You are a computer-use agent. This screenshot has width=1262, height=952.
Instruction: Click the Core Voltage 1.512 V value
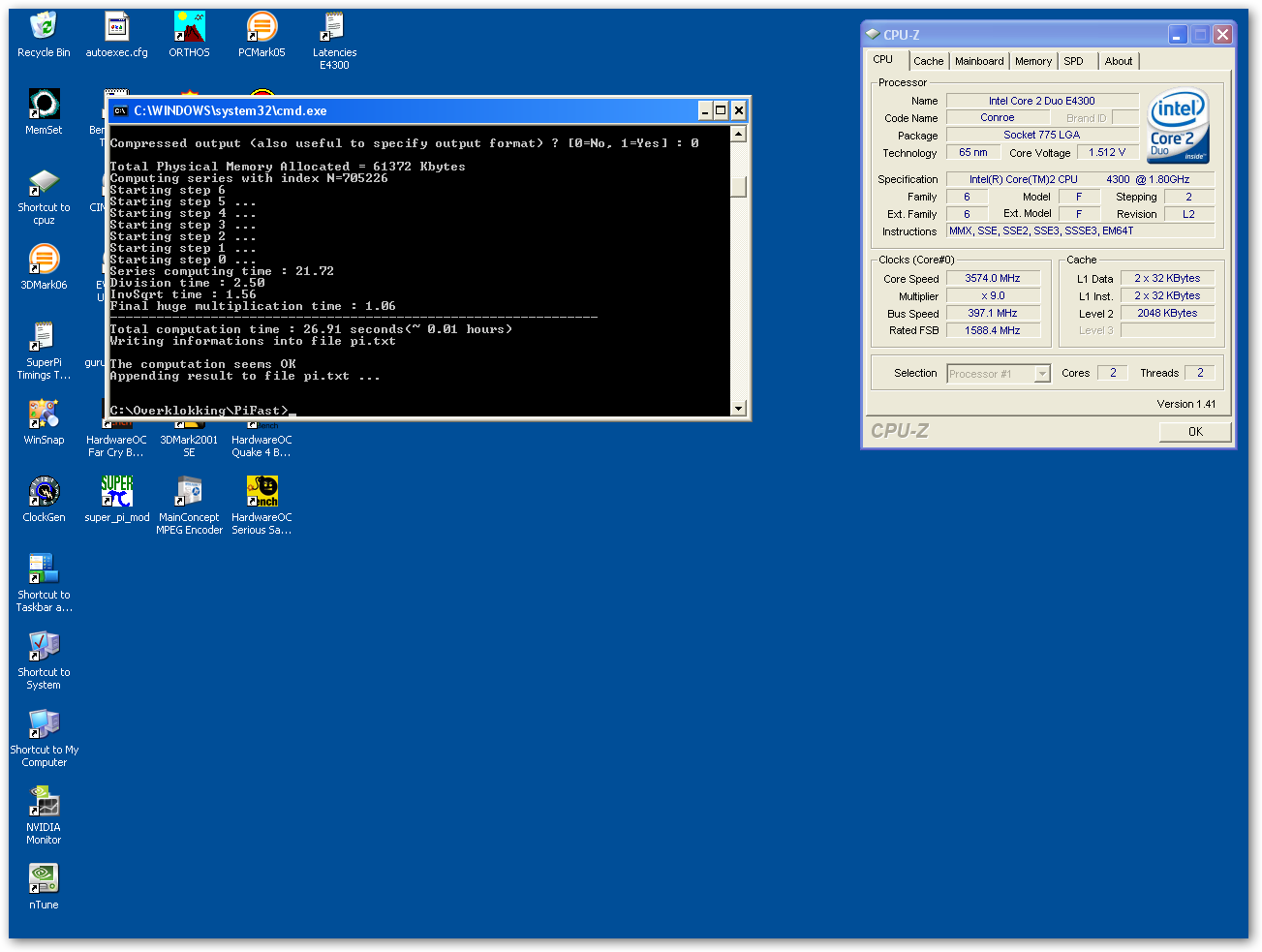pos(1107,152)
